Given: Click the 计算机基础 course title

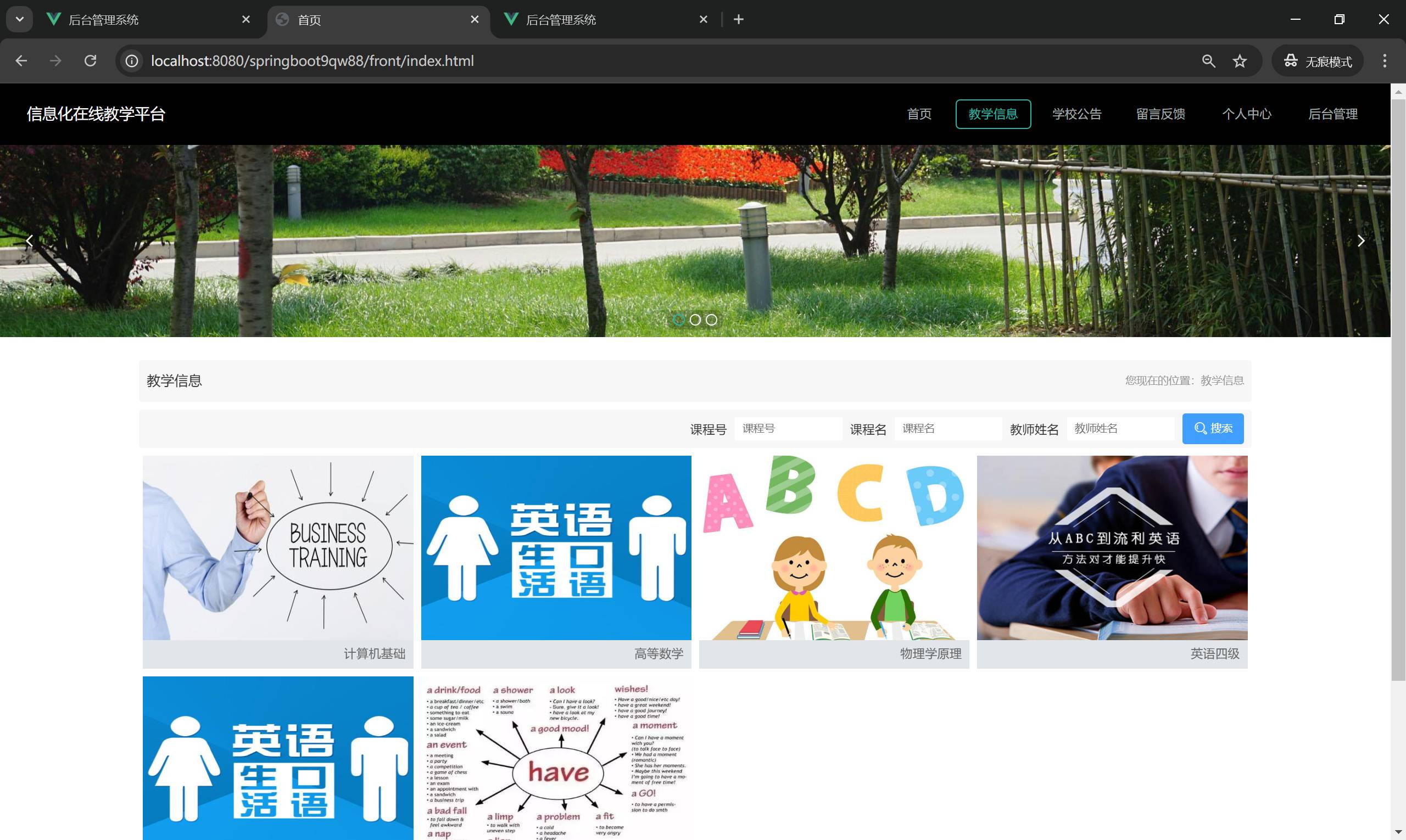Looking at the screenshot, I should click(x=374, y=654).
